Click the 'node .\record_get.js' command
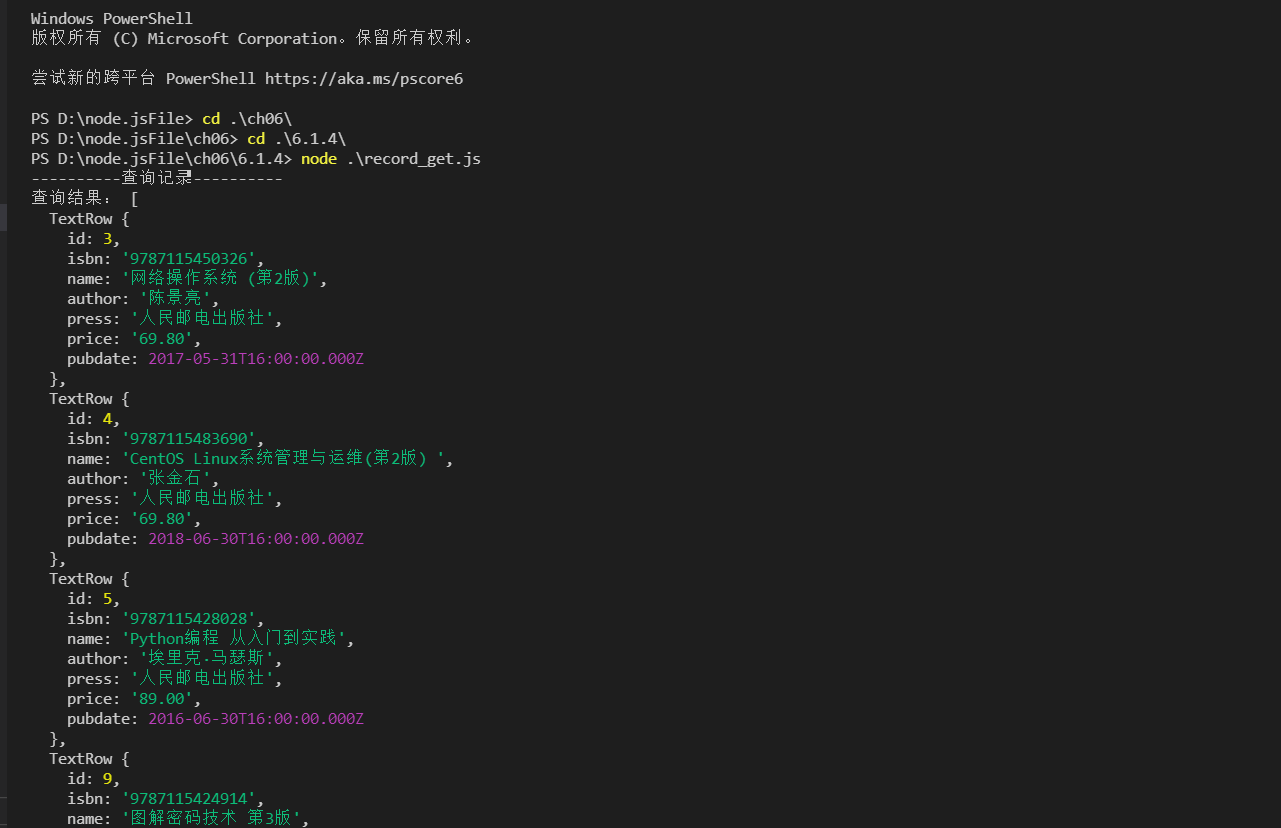1281x828 pixels. pos(391,158)
